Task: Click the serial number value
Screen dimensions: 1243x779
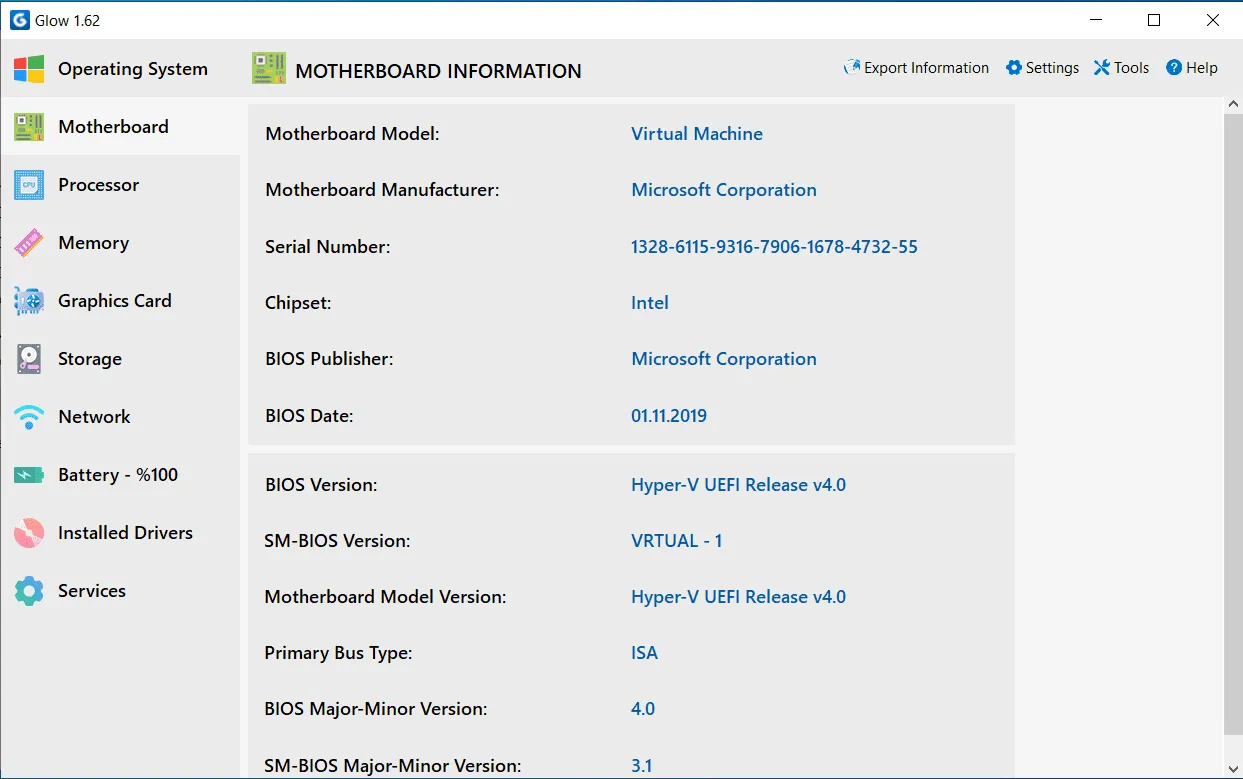Action: [x=774, y=247]
